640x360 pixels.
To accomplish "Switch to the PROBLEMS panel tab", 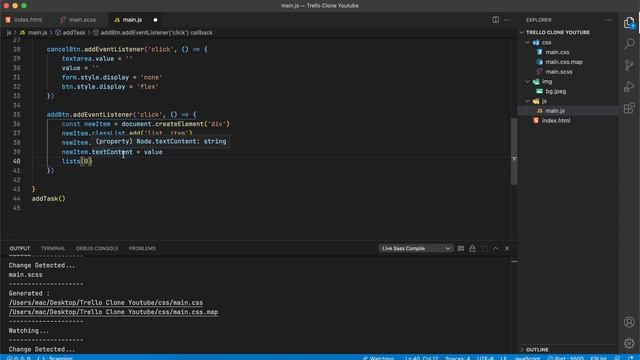I will point(142,248).
